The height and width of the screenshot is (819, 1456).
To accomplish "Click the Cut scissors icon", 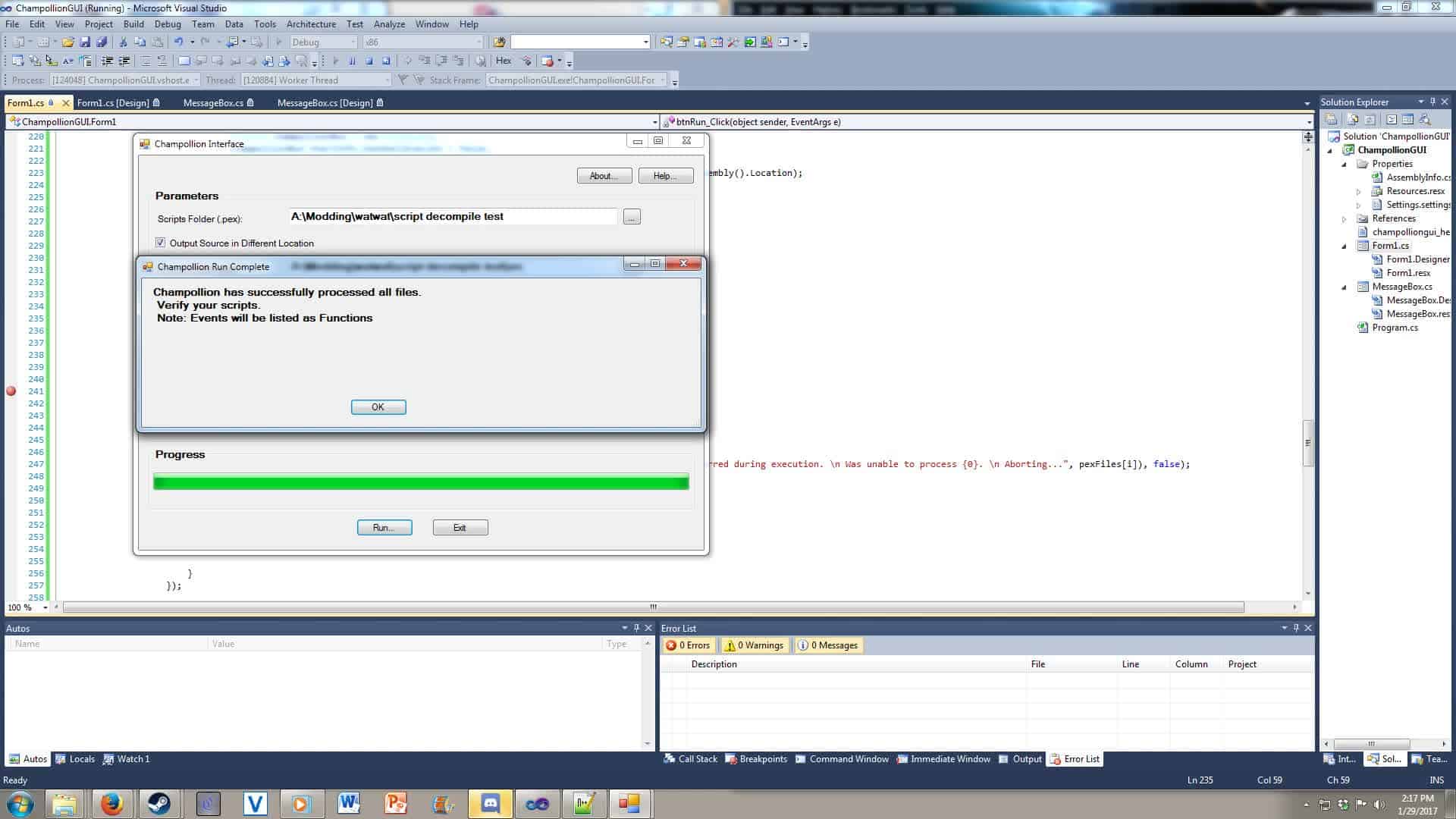I will click(x=123, y=42).
